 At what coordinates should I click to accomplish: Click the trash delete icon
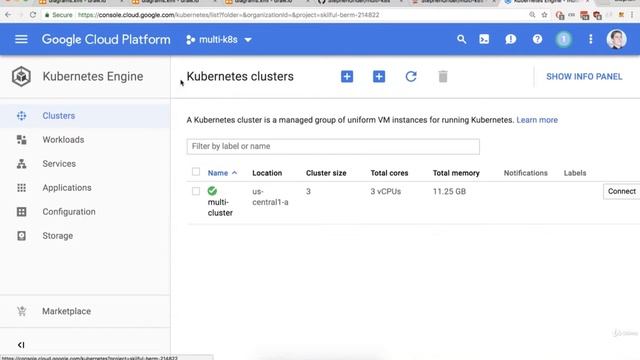click(x=443, y=76)
